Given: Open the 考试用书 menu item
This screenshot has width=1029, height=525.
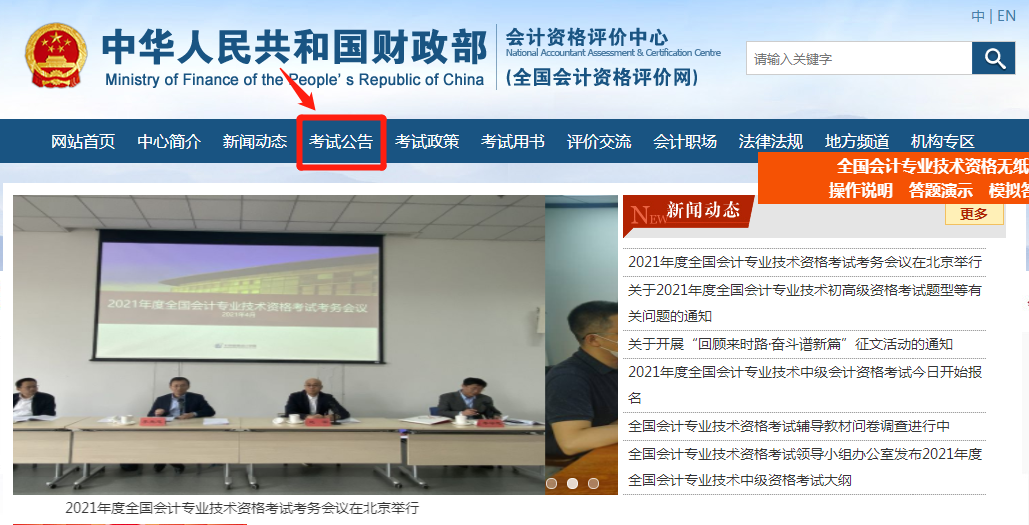Looking at the screenshot, I should [513, 141].
